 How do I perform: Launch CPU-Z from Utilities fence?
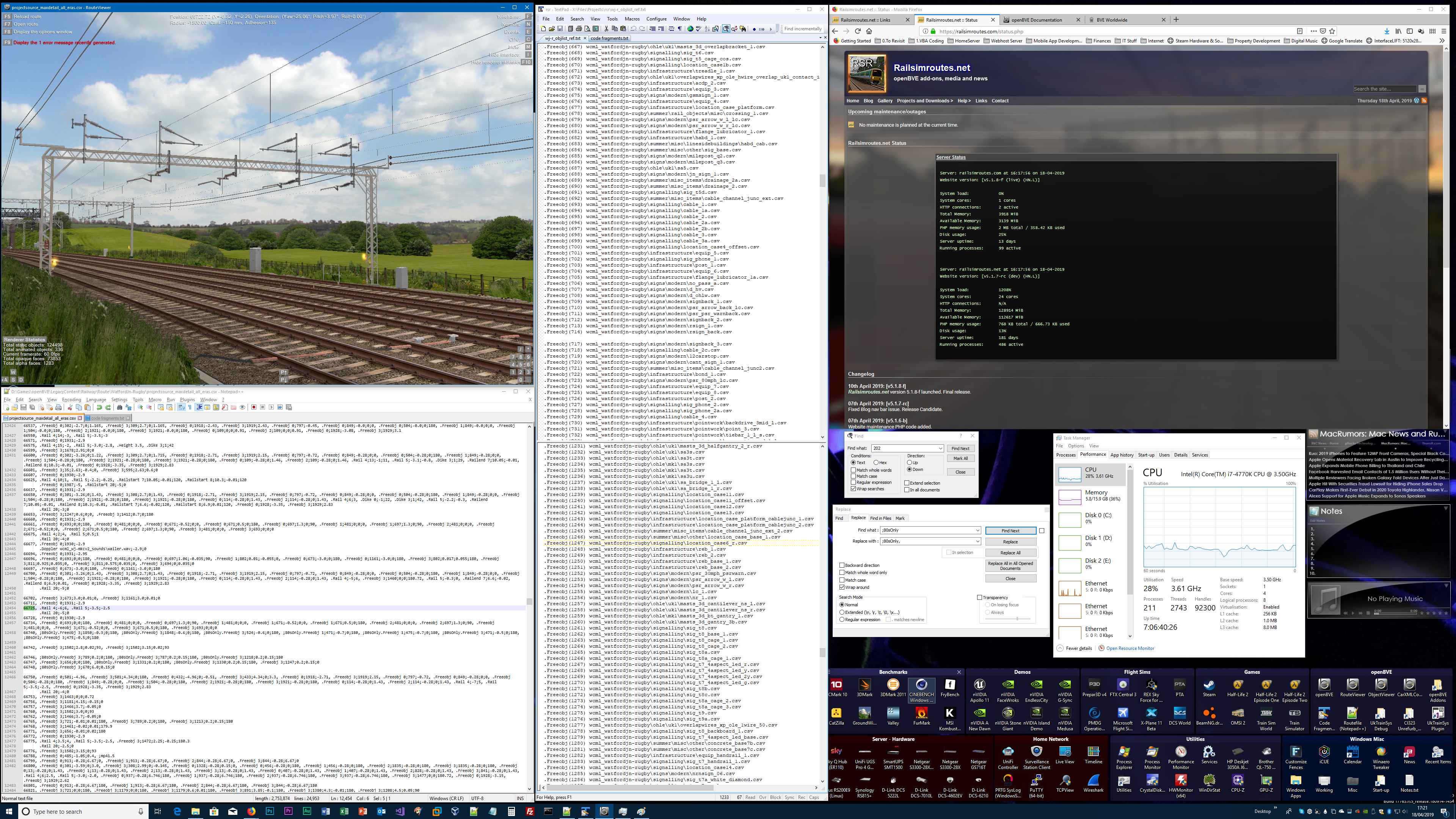(1238, 780)
